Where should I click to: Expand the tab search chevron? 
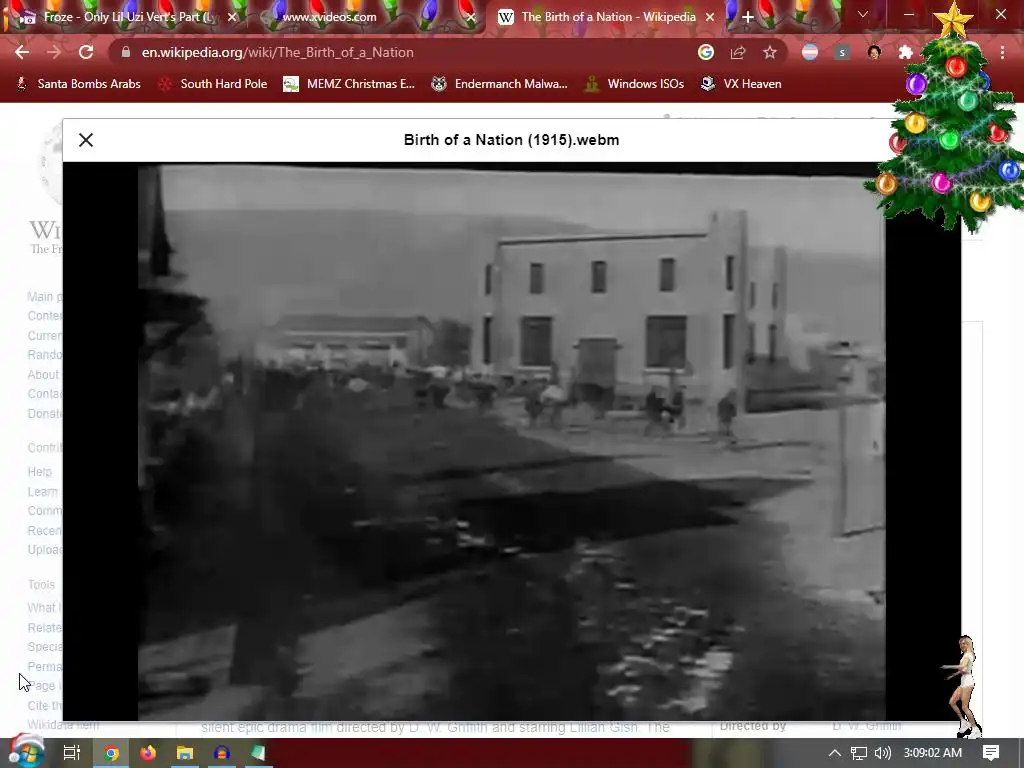pos(863,14)
